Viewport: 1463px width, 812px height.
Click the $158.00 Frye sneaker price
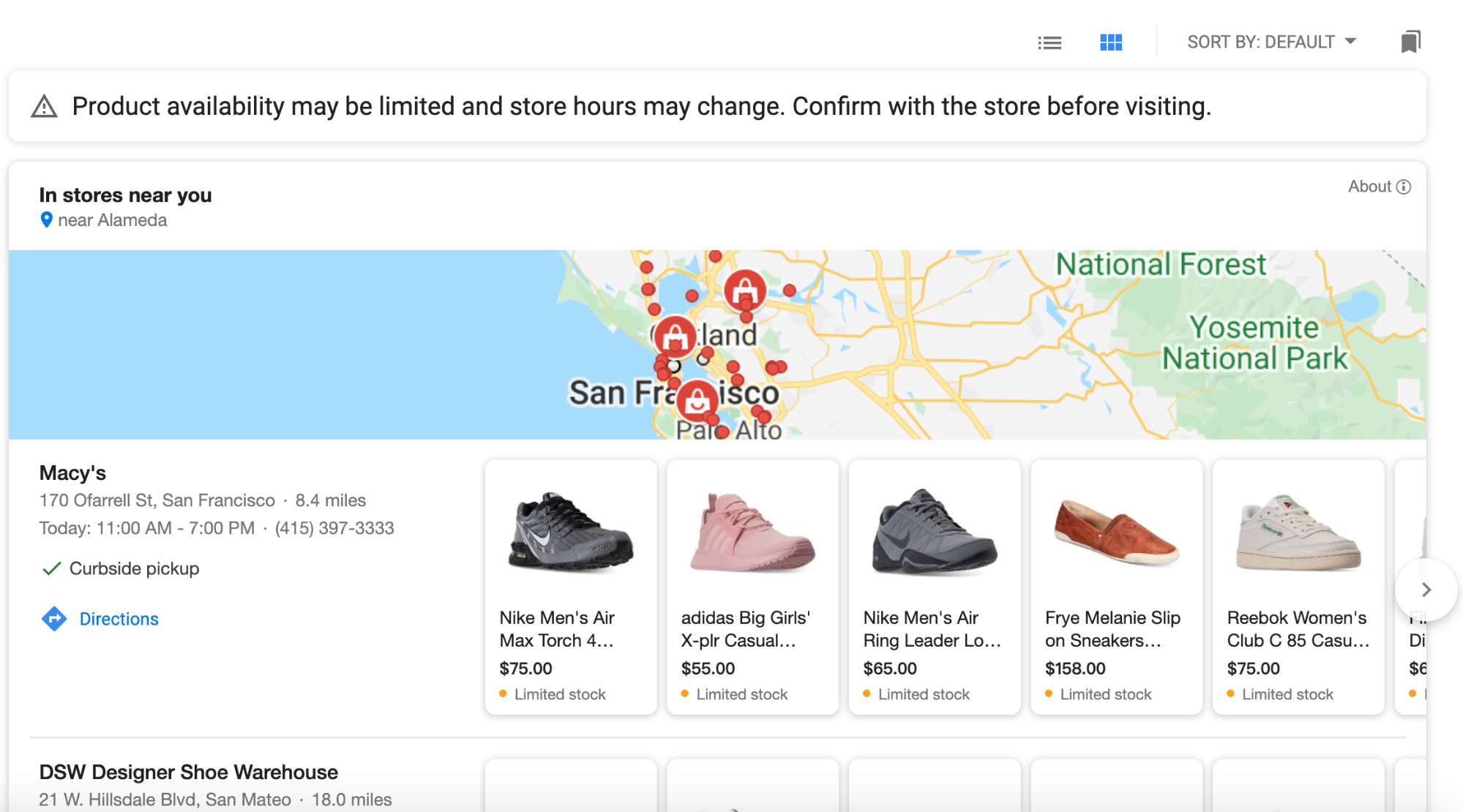tap(1075, 669)
